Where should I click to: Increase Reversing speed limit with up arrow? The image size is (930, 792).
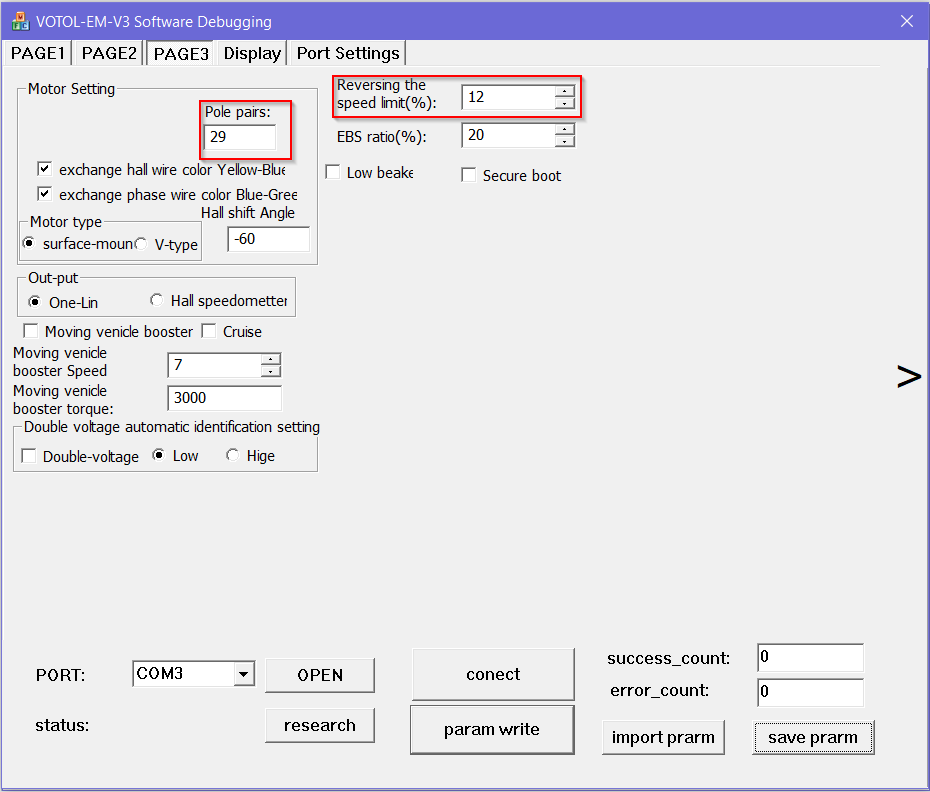565,91
